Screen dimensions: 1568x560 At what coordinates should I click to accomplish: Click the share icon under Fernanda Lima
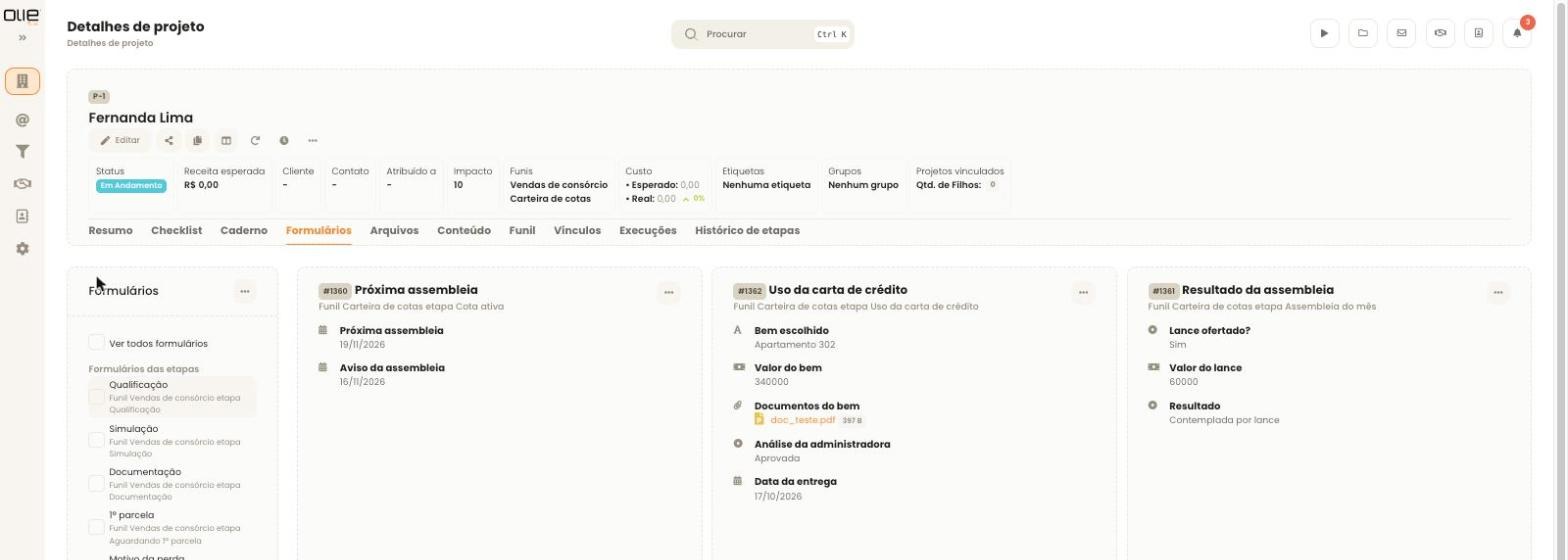tap(168, 141)
